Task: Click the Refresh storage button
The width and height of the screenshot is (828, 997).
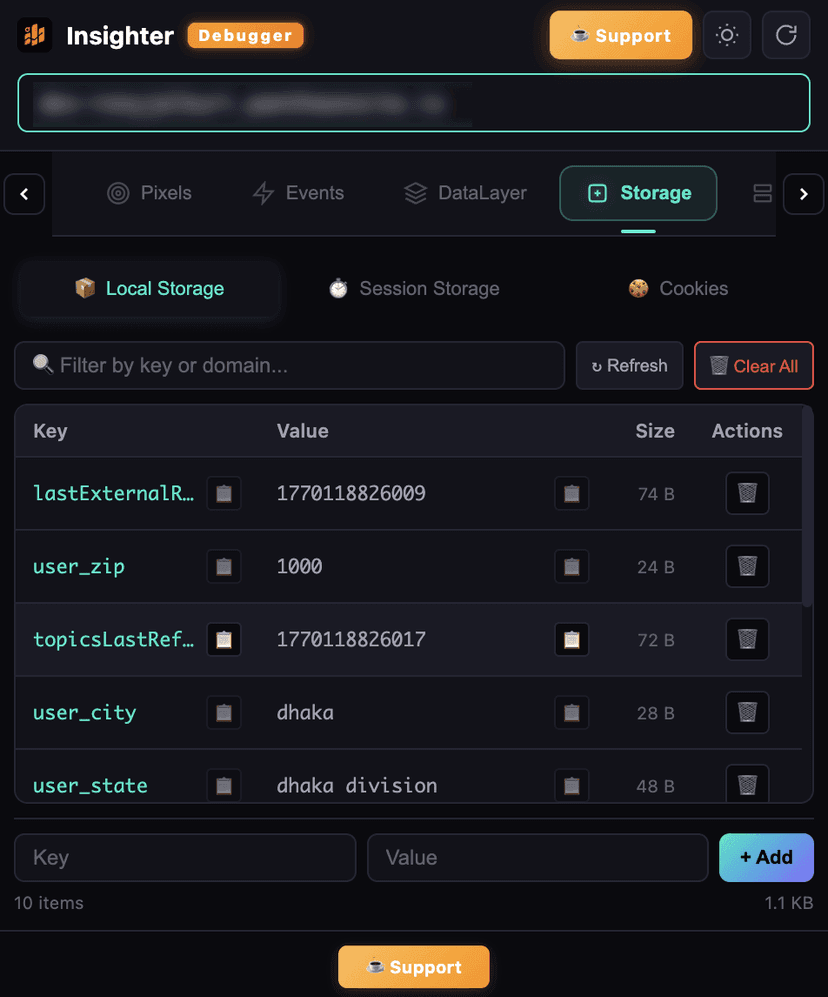Action: 629,366
